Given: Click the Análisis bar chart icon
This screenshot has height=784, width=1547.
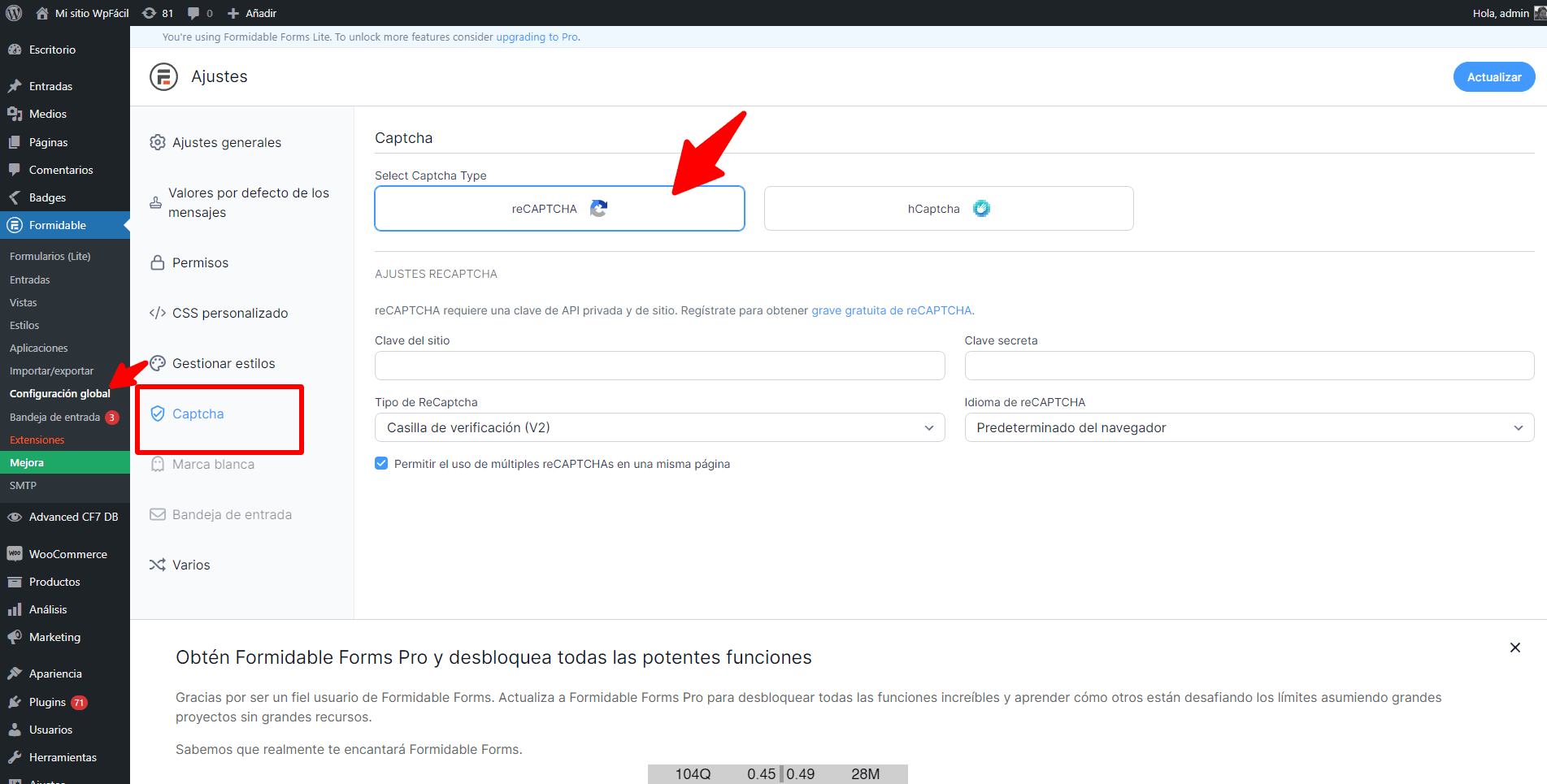Looking at the screenshot, I should (x=15, y=609).
